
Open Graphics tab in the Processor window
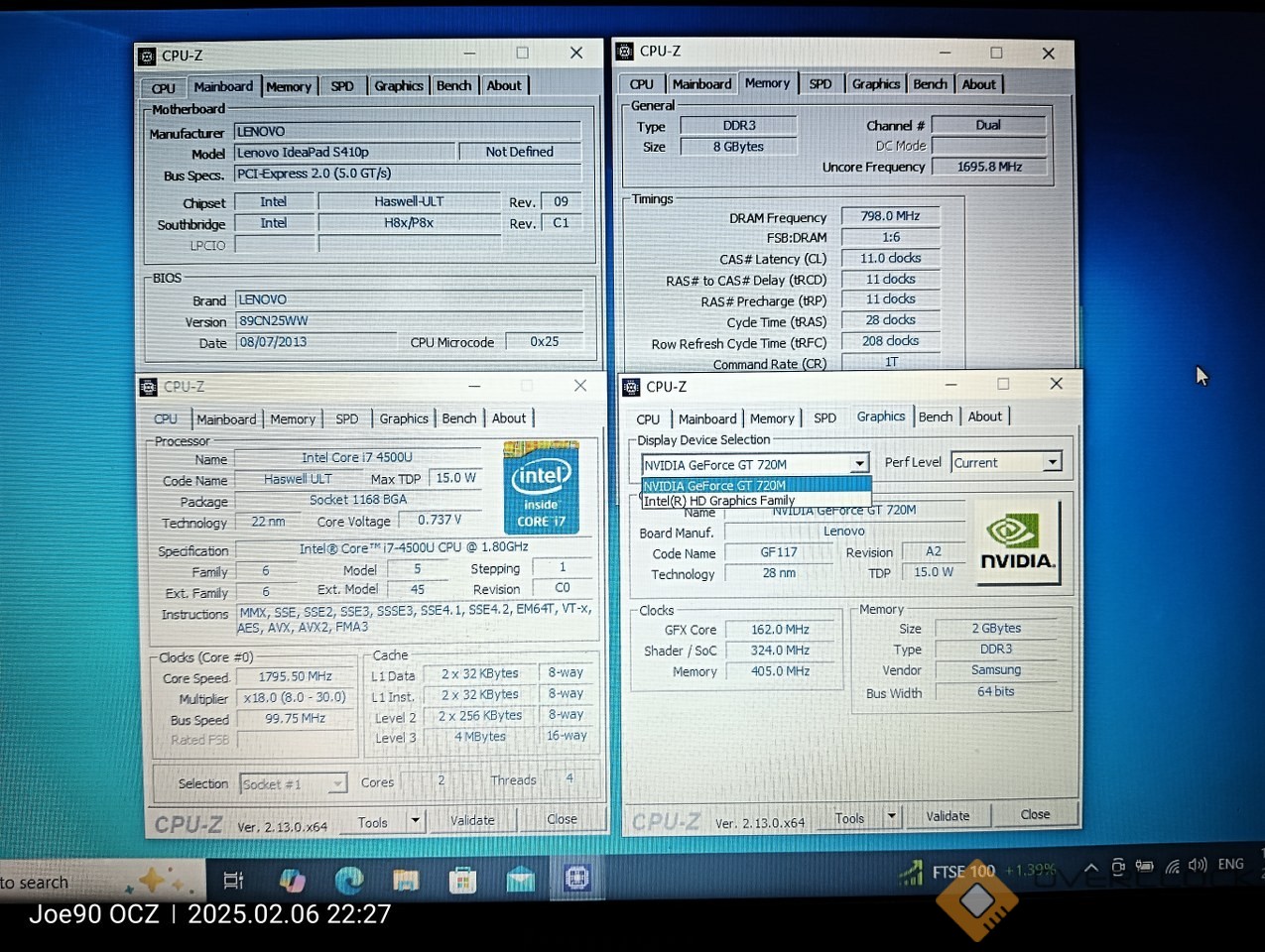click(x=404, y=418)
